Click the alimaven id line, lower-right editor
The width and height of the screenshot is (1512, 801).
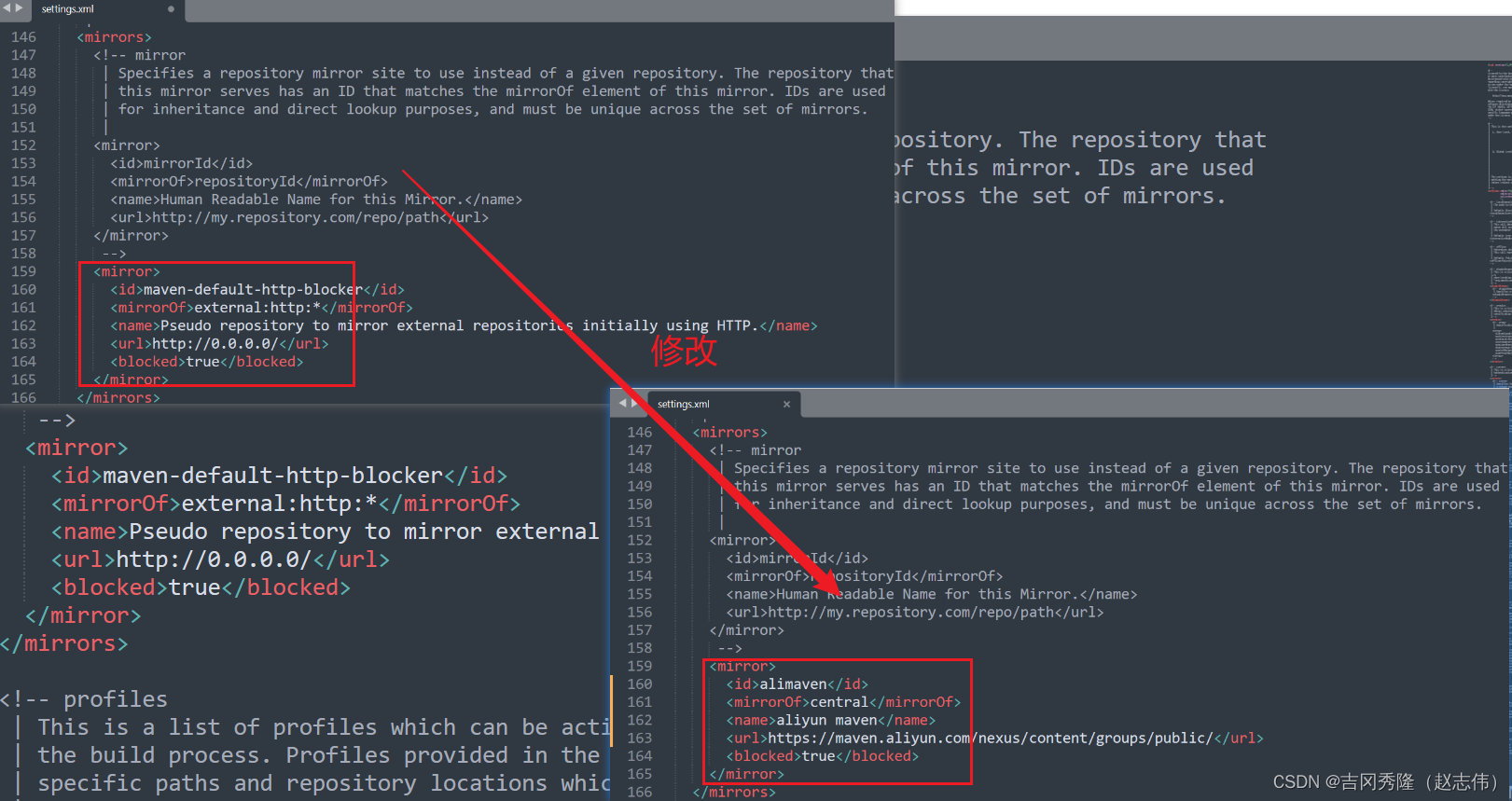tap(798, 684)
